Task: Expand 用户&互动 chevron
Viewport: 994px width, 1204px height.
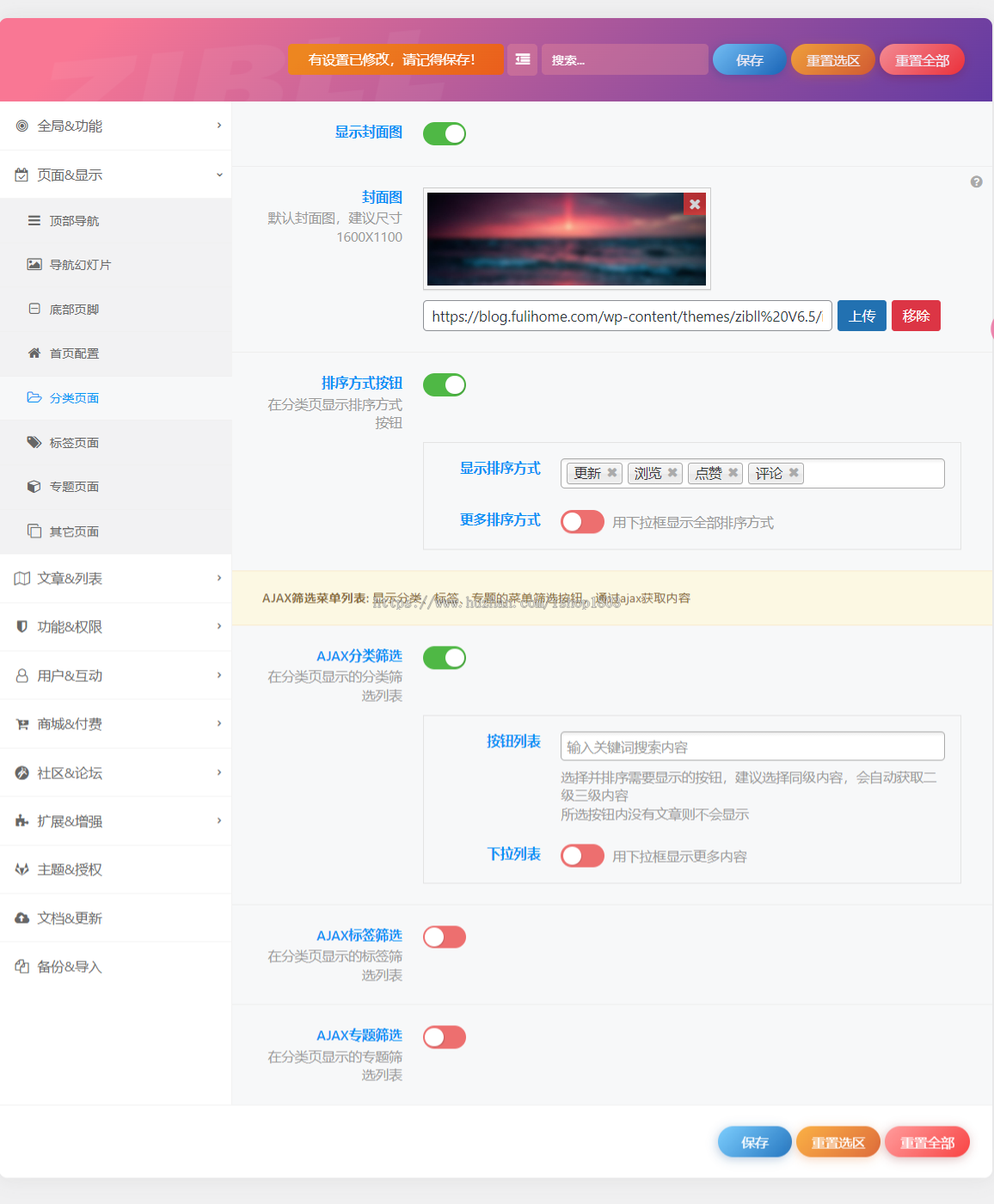Action: 219,675
